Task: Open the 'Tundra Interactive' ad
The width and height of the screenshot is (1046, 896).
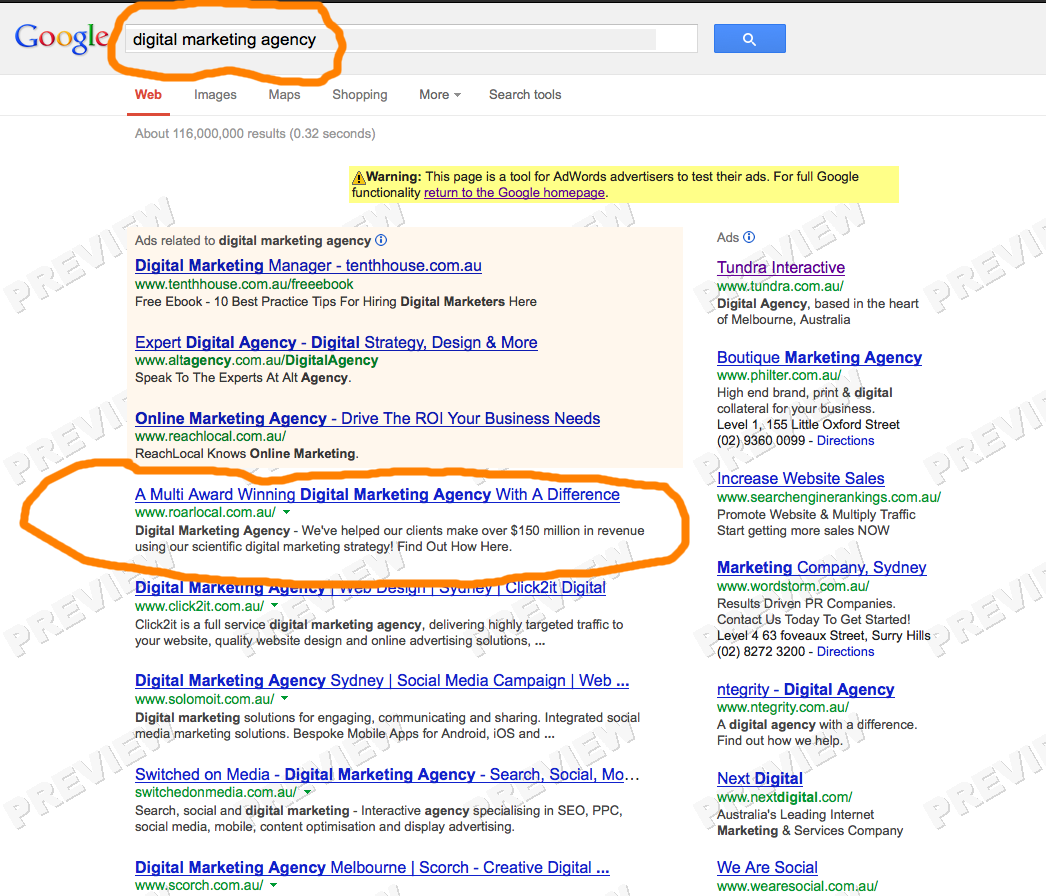Action: coord(781,268)
